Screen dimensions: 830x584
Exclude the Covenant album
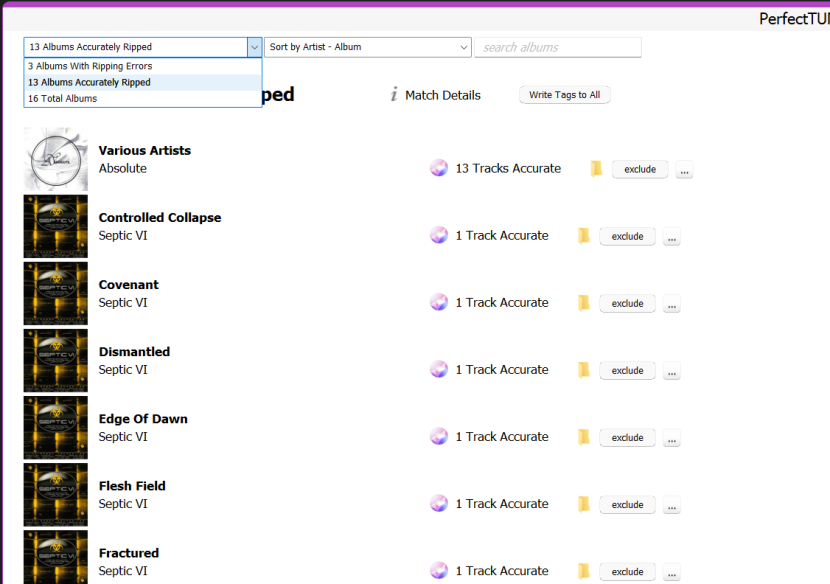[627, 303]
